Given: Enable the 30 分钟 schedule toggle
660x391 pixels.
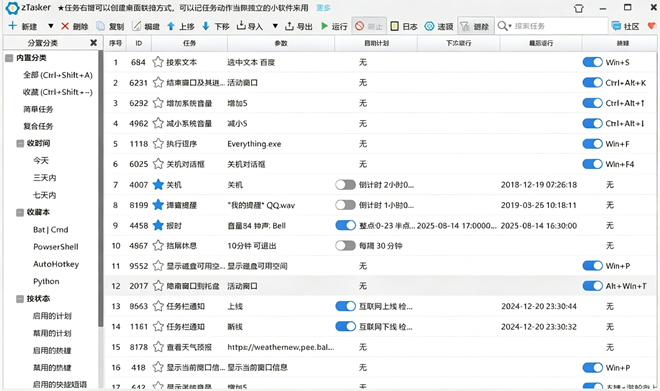Looking at the screenshot, I should pyautogui.click(x=346, y=245).
